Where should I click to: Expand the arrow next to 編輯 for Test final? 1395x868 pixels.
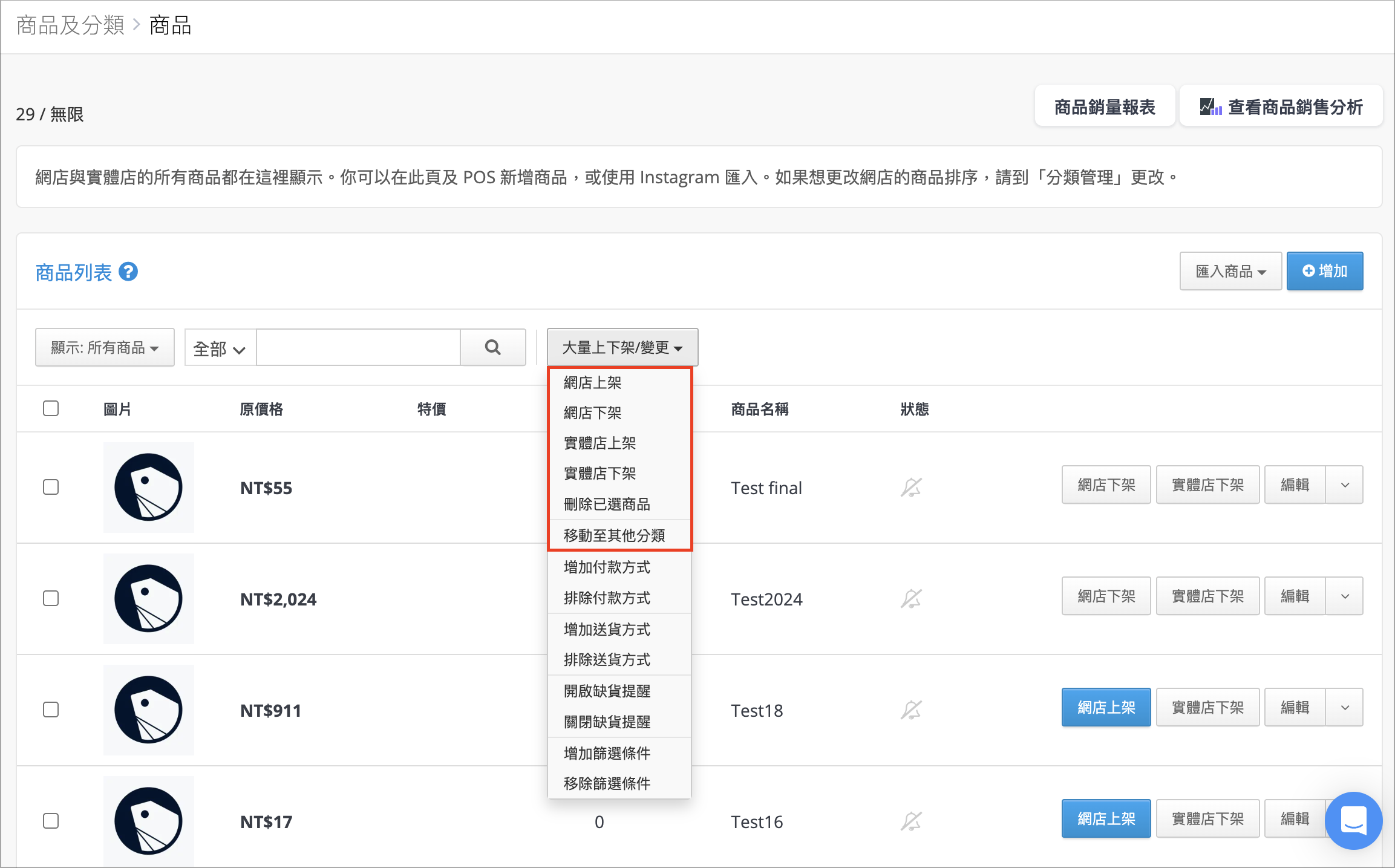[1345, 485]
